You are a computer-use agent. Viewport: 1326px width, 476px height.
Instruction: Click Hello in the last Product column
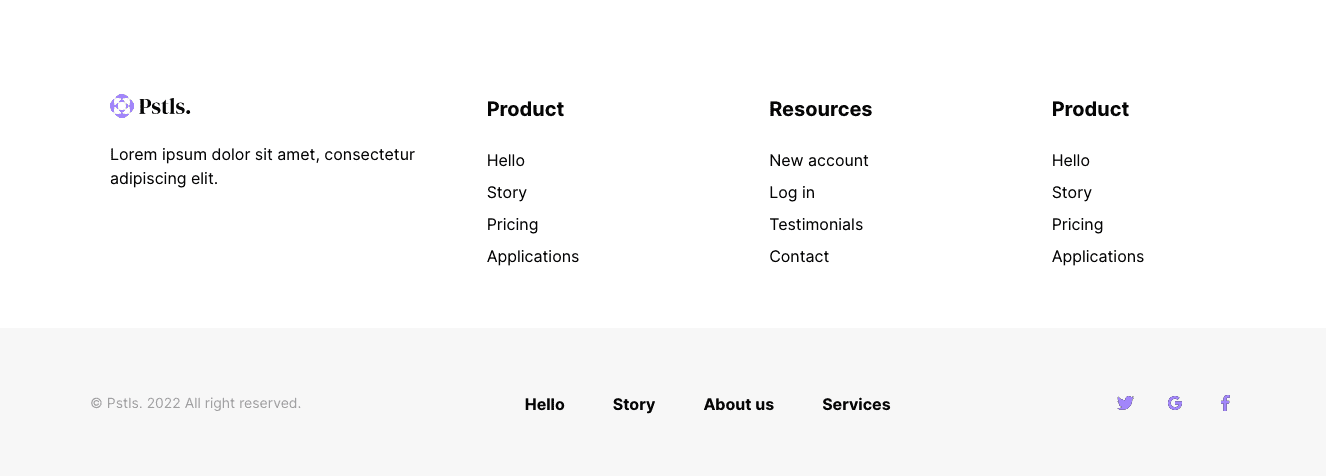(x=1071, y=161)
